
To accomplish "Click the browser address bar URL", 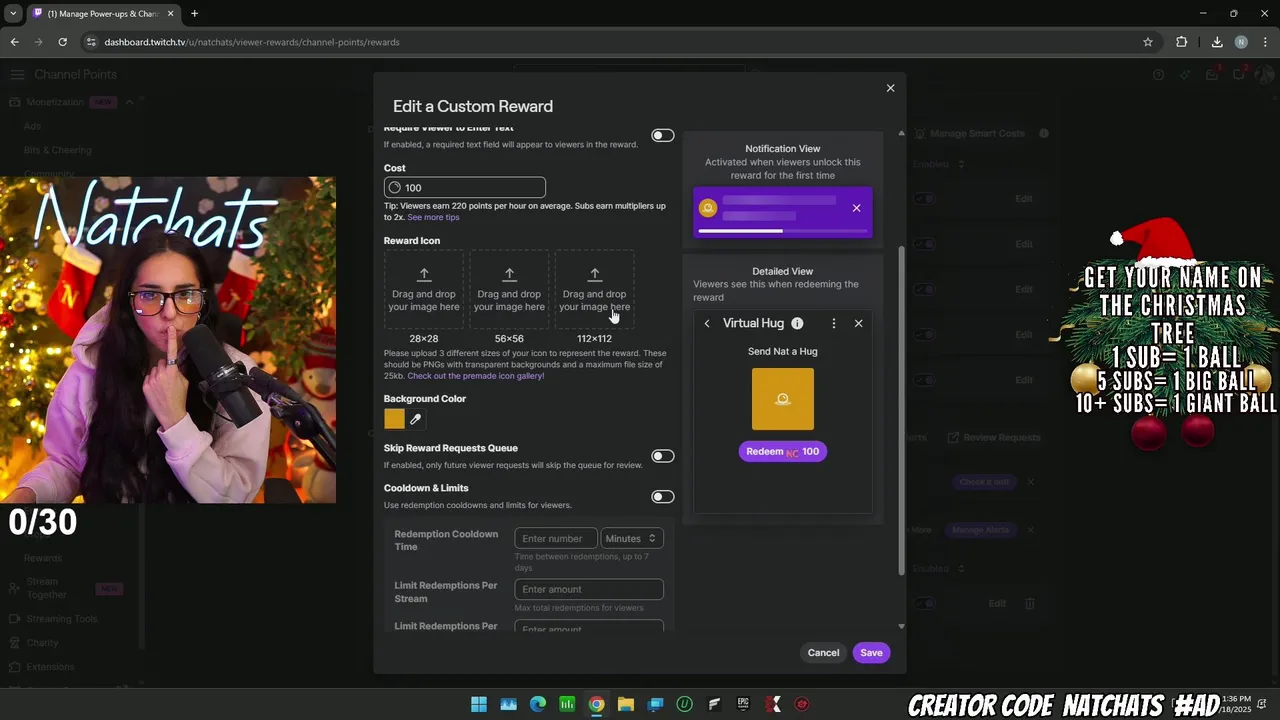I will click(x=252, y=42).
